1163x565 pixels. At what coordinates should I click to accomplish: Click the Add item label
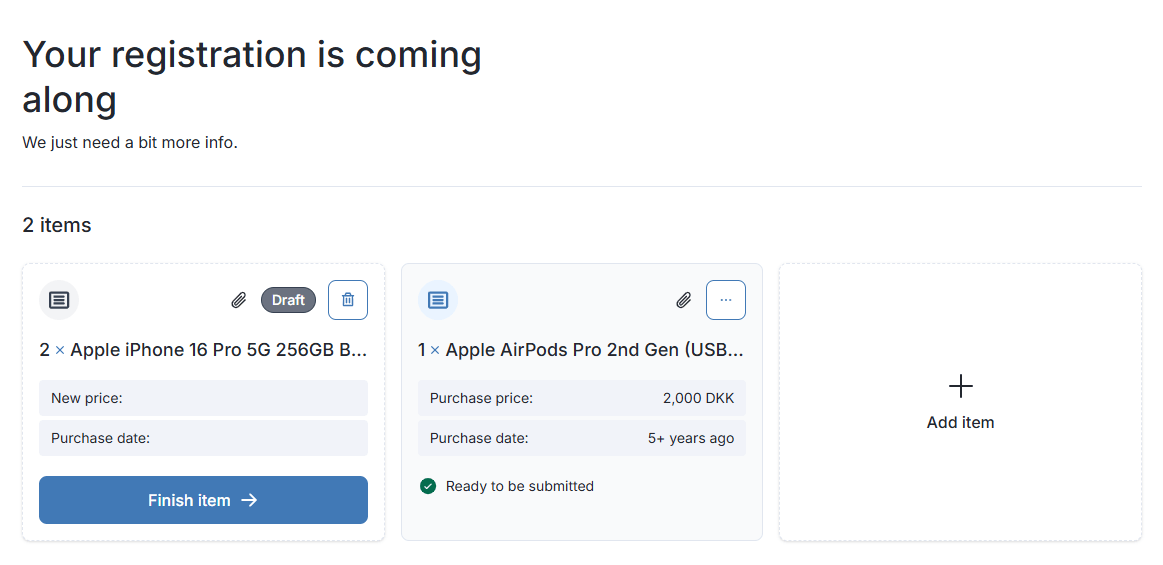point(960,422)
